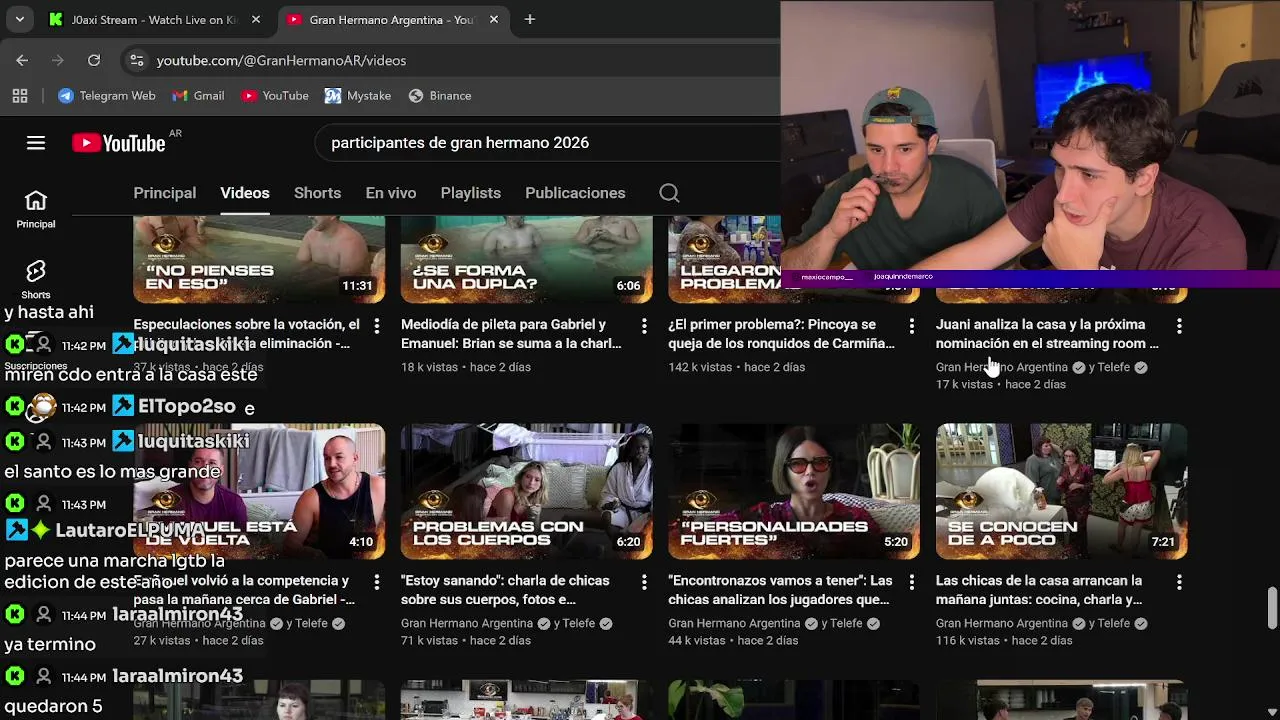
Task: Click the site information icon in address bar
Action: click(x=137, y=60)
